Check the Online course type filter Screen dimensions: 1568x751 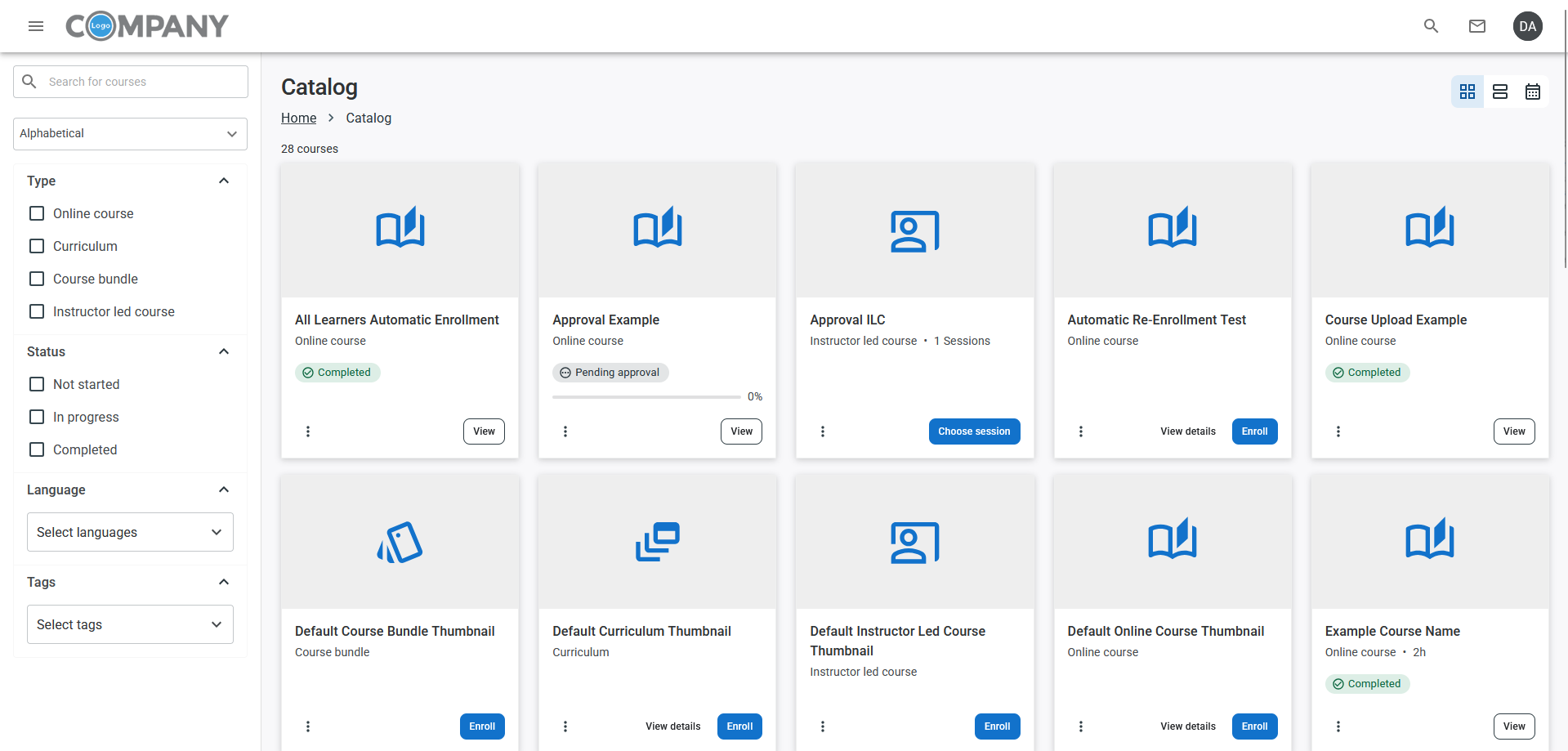point(37,213)
